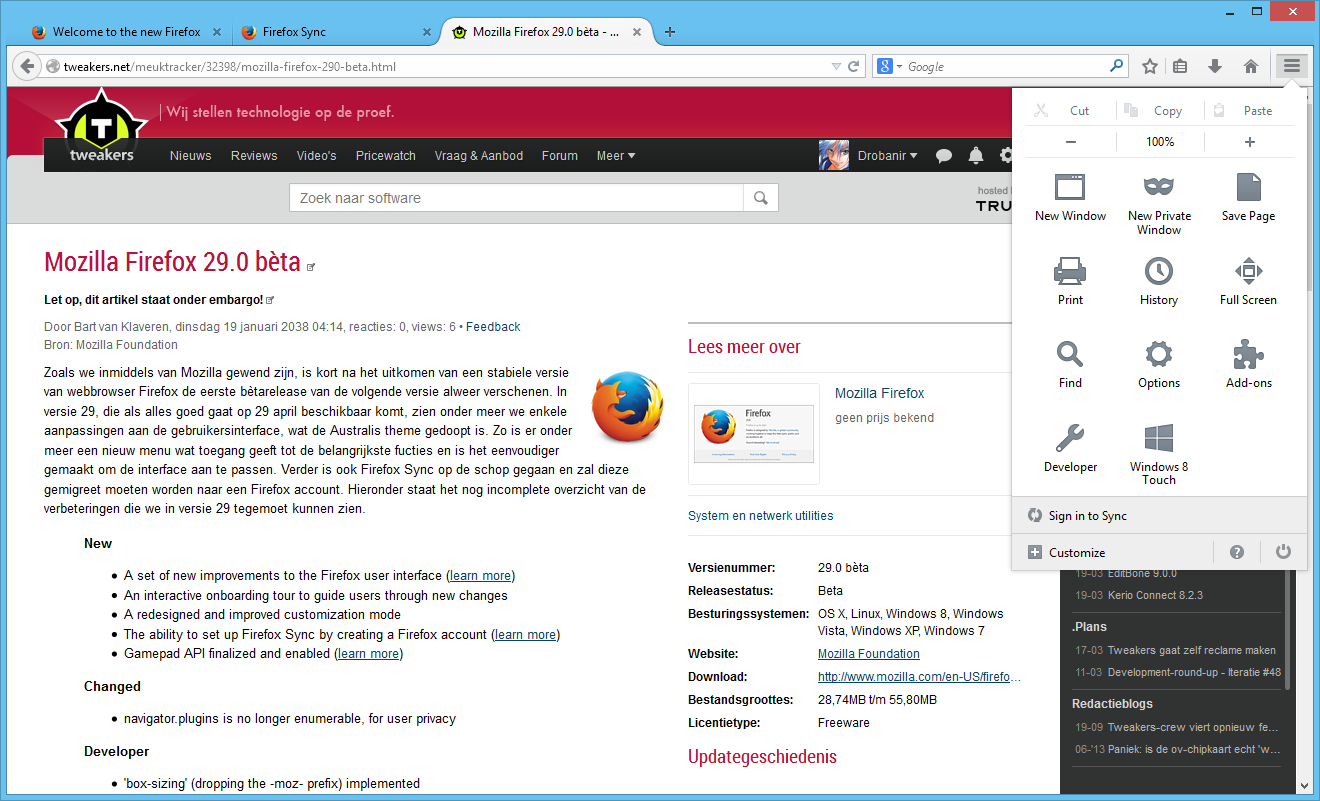Quit Firefox with the power icon
This screenshot has height=801, width=1320.
1283,552
